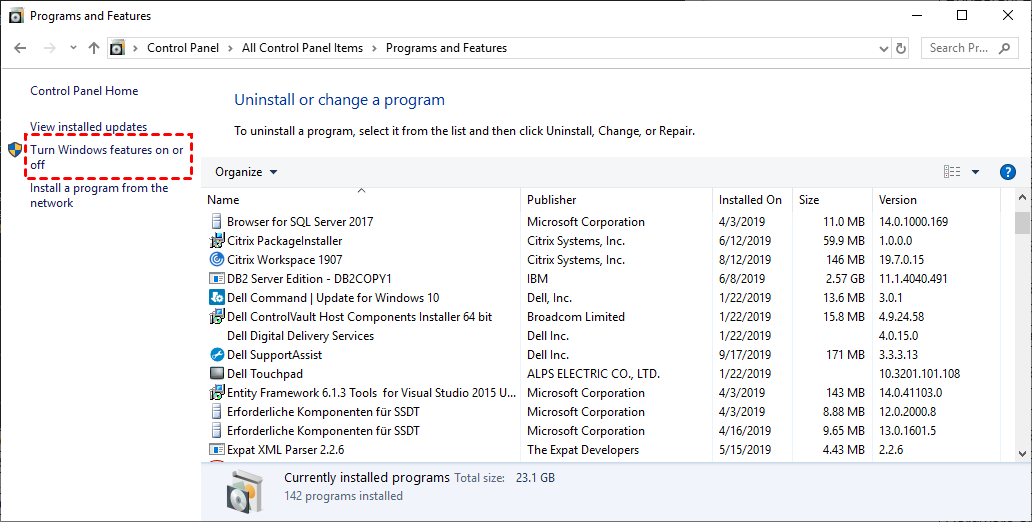Click the vertical scrollbar in program list

[1022, 330]
